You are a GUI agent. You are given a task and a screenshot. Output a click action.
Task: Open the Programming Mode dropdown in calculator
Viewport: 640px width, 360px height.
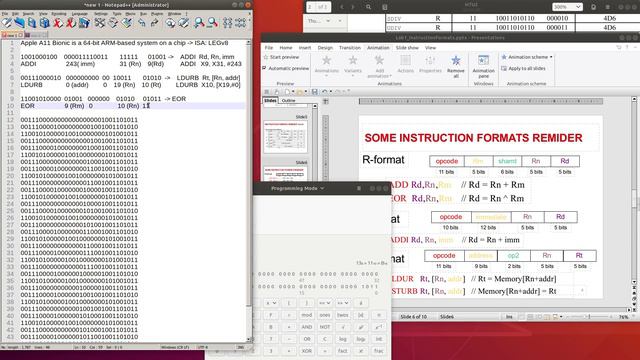[298, 188]
